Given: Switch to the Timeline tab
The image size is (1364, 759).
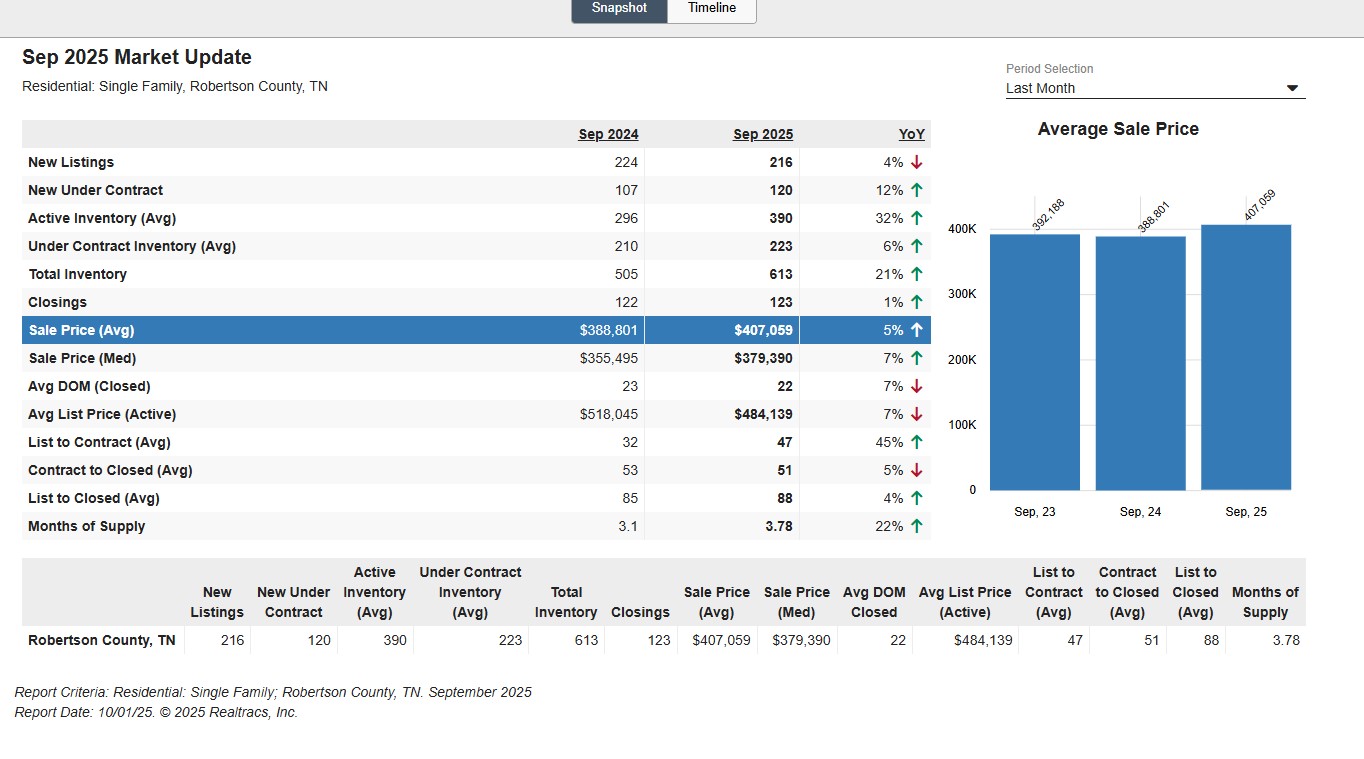Looking at the screenshot, I should pos(711,9).
